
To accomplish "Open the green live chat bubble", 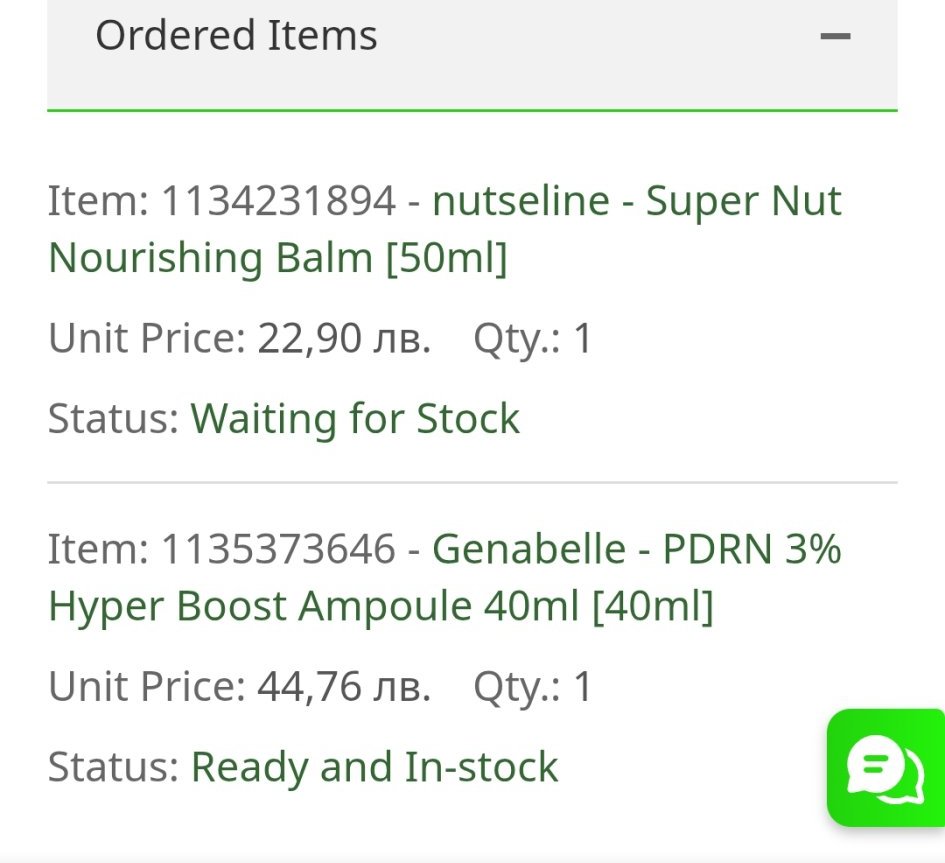I will [x=885, y=767].
